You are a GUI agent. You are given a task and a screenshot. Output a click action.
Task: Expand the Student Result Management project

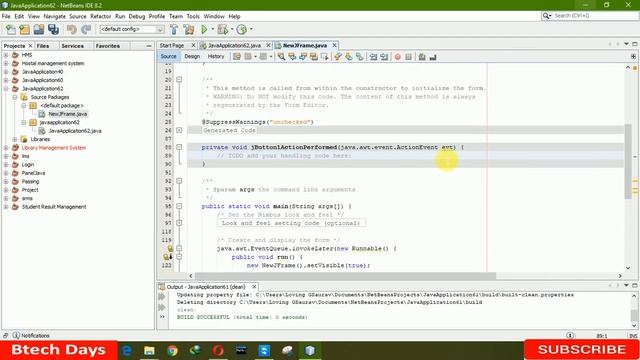[6, 207]
